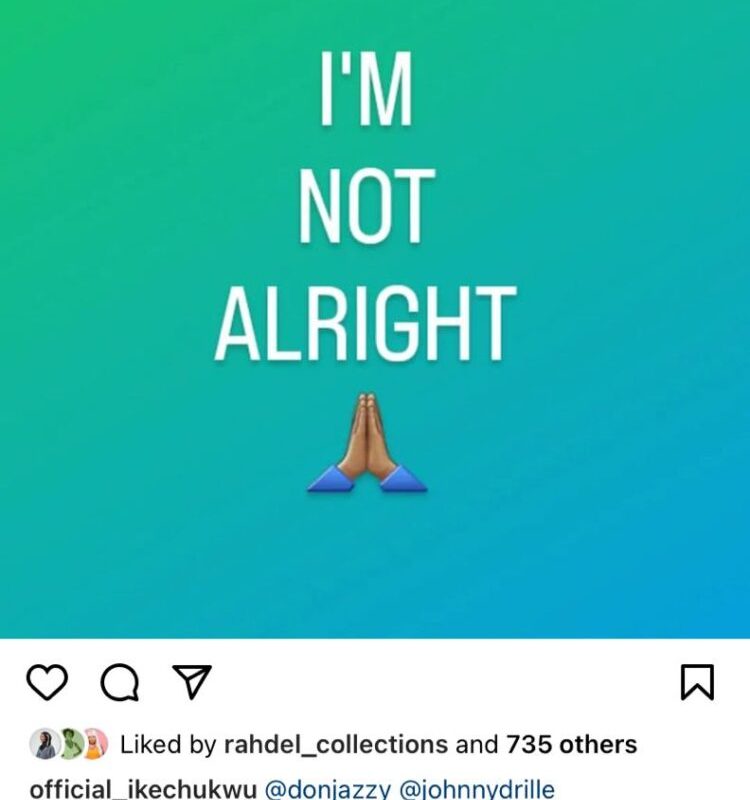Click the word NOT in the post image
The width and height of the screenshot is (750, 800).
coord(366,206)
